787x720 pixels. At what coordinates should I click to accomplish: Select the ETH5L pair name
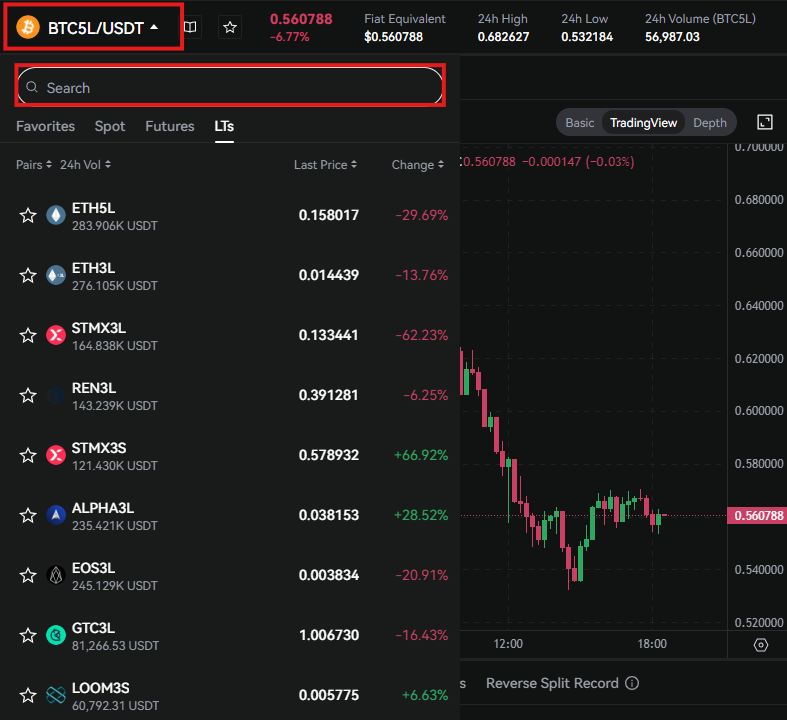(x=93, y=208)
